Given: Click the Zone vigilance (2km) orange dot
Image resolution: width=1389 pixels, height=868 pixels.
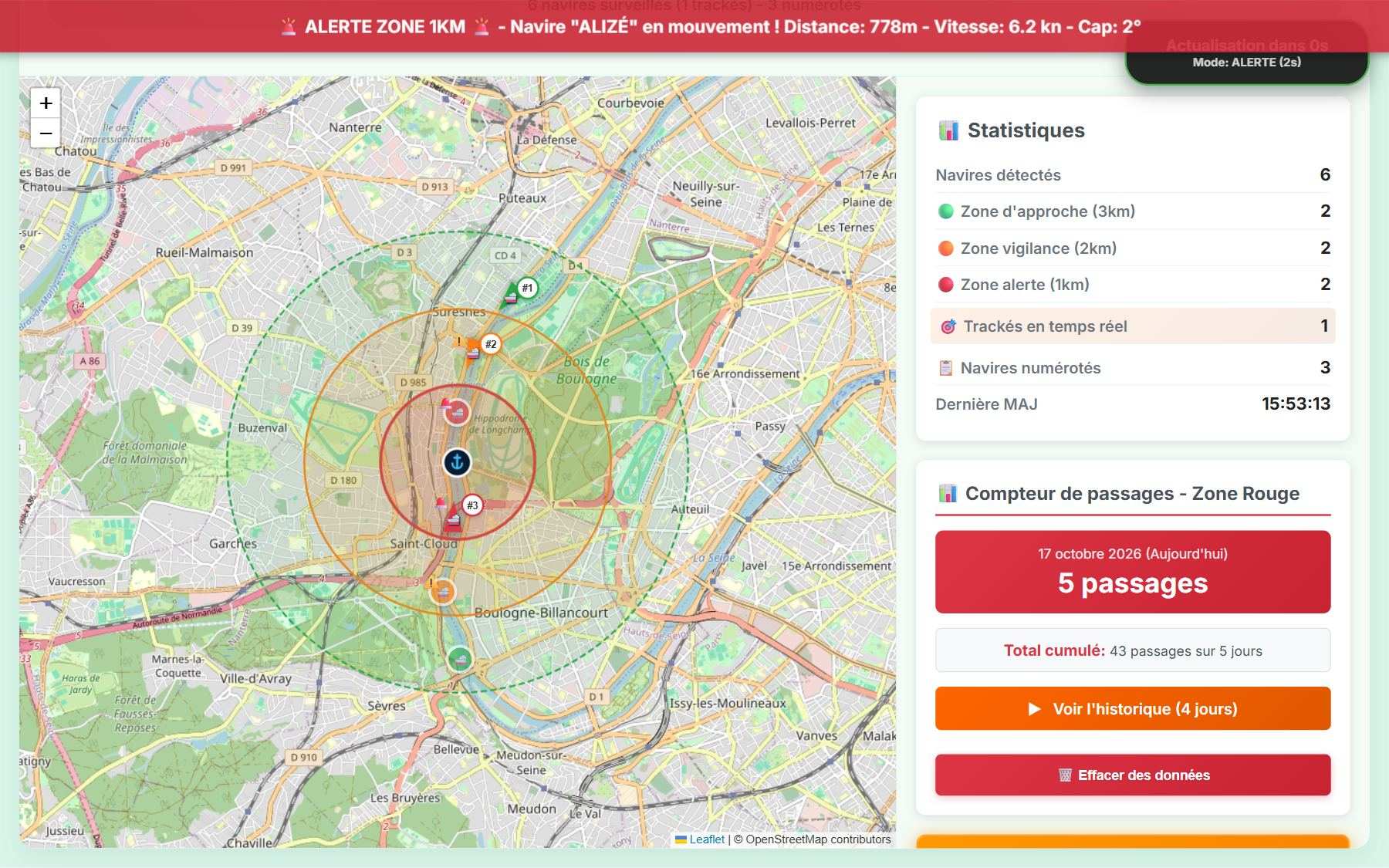Looking at the screenshot, I should (x=945, y=248).
